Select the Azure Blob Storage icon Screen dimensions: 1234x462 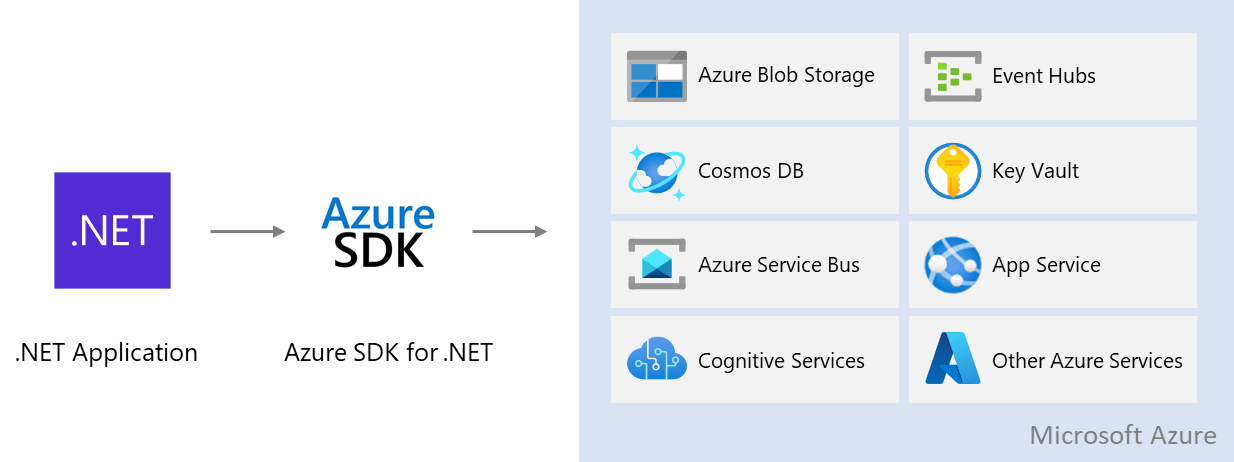[x=656, y=76]
